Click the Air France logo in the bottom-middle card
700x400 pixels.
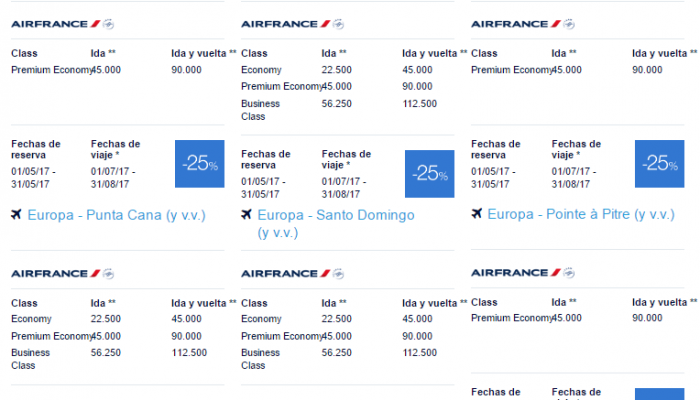(292, 274)
